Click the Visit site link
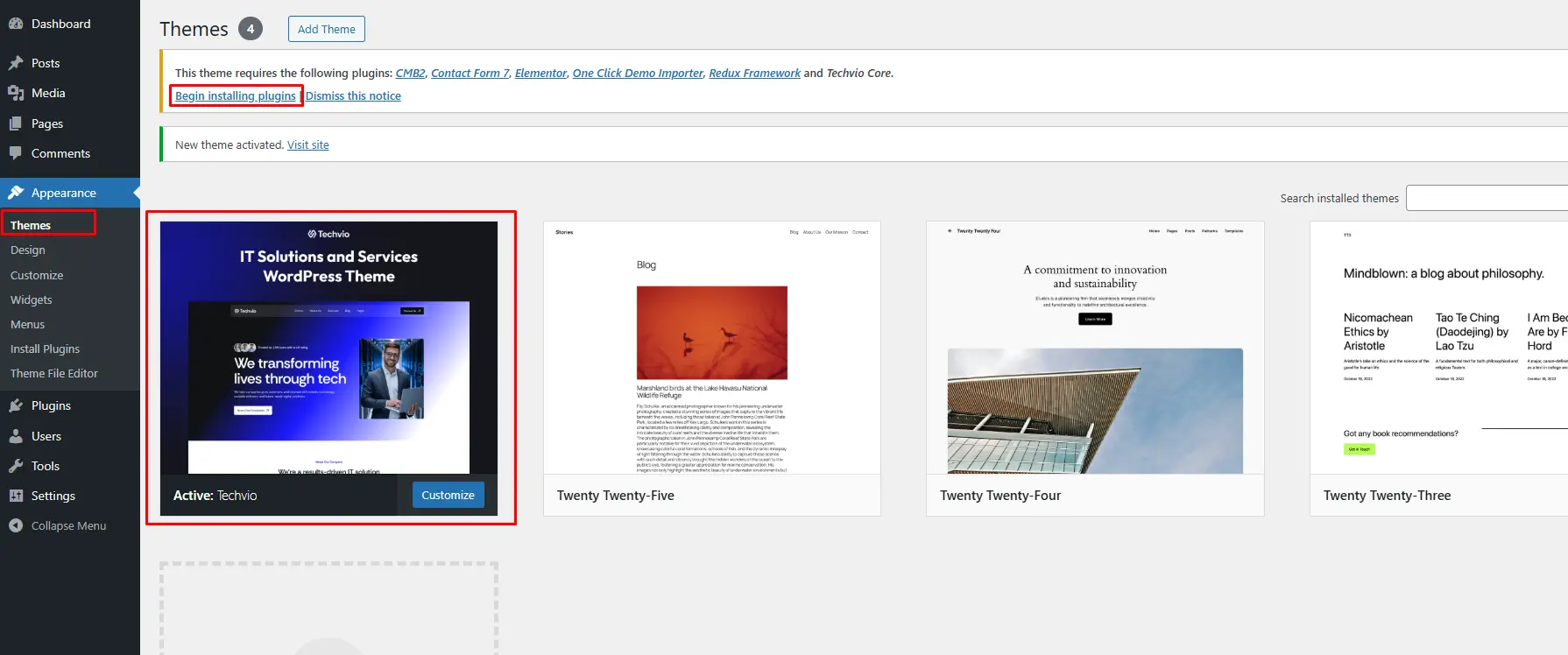The width and height of the screenshot is (1568, 655). pos(308,144)
